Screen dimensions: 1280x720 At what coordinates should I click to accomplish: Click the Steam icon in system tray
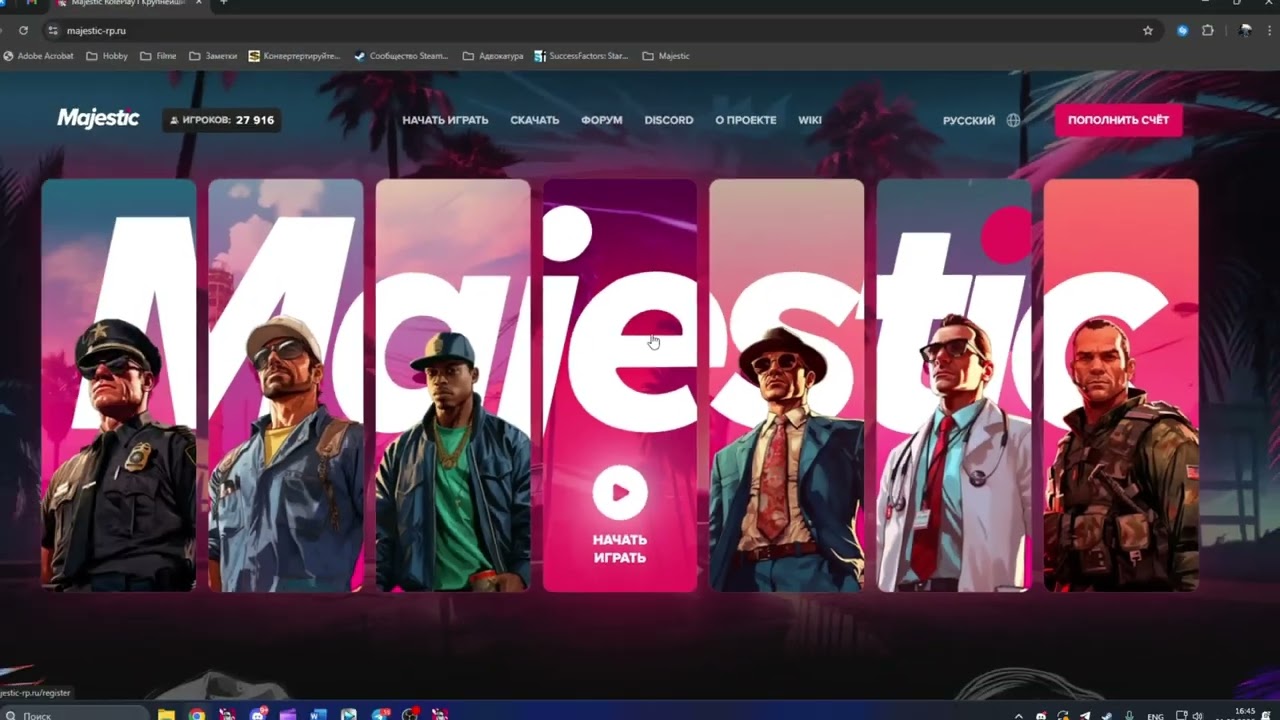click(1107, 716)
